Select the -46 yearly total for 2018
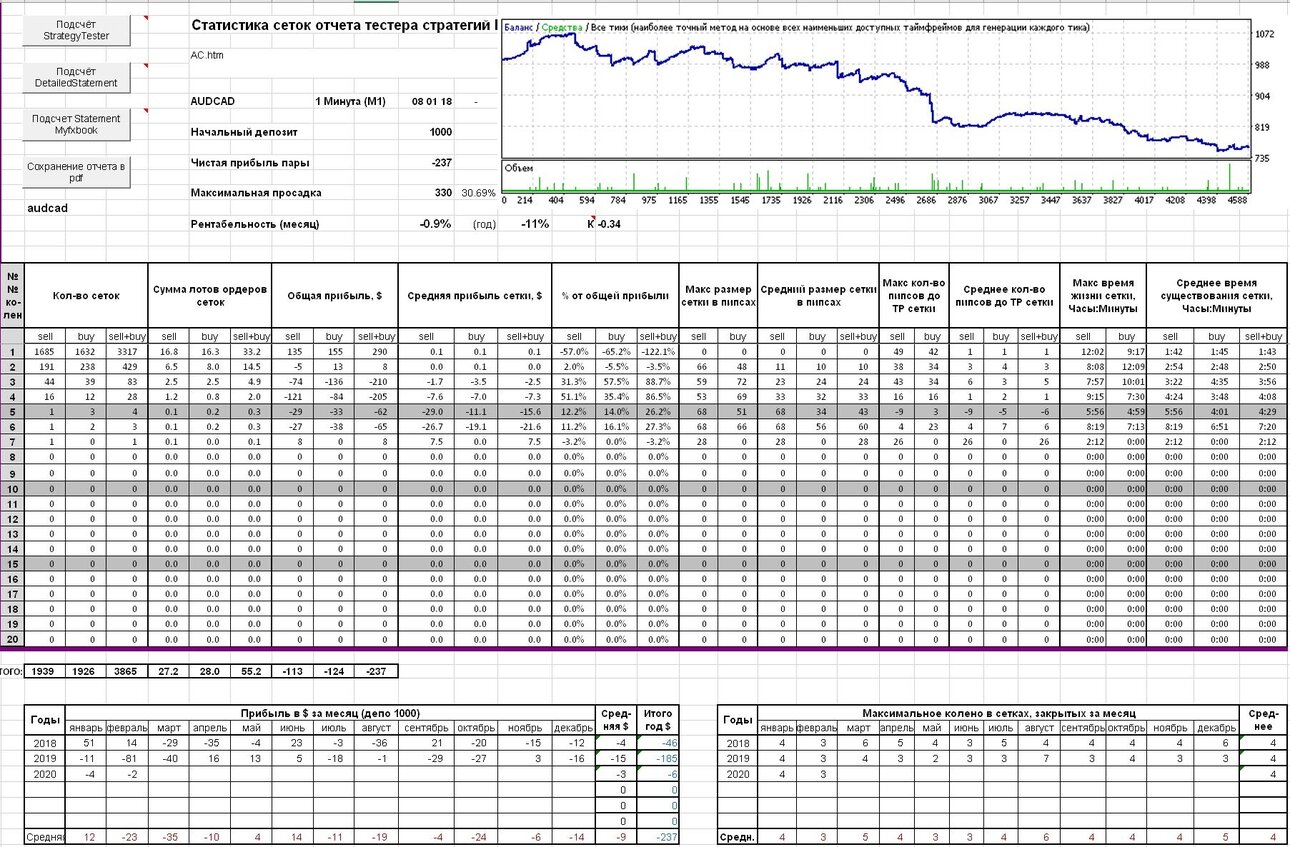1290x847 pixels. click(657, 744)
